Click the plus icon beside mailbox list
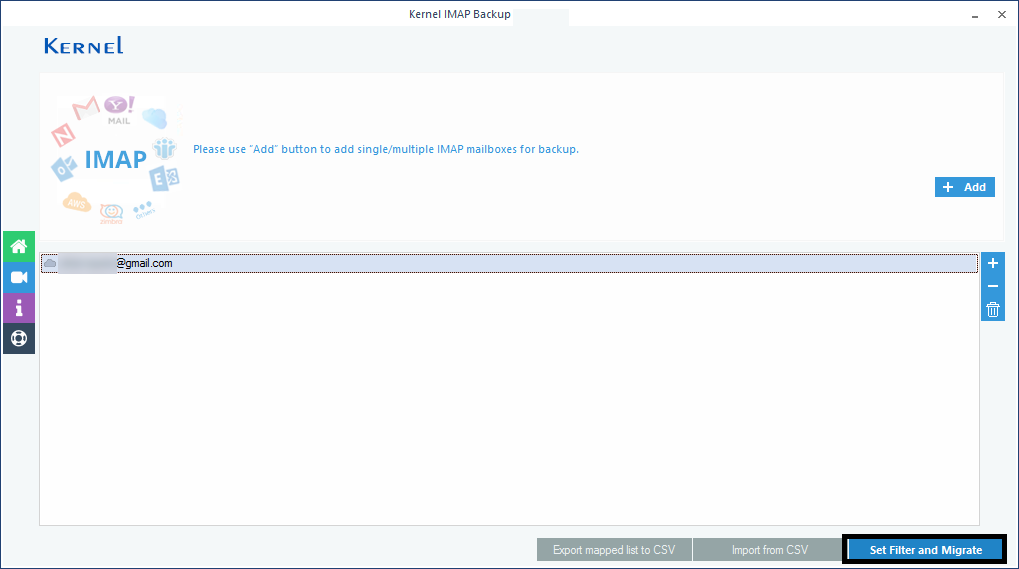The width and height of the screenshot is (1019, 569). pyautogui.click(x=992, y=263)
